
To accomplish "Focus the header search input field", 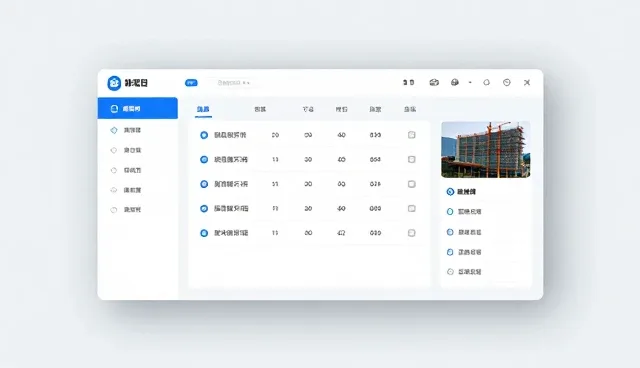I will tap(233, 83).
